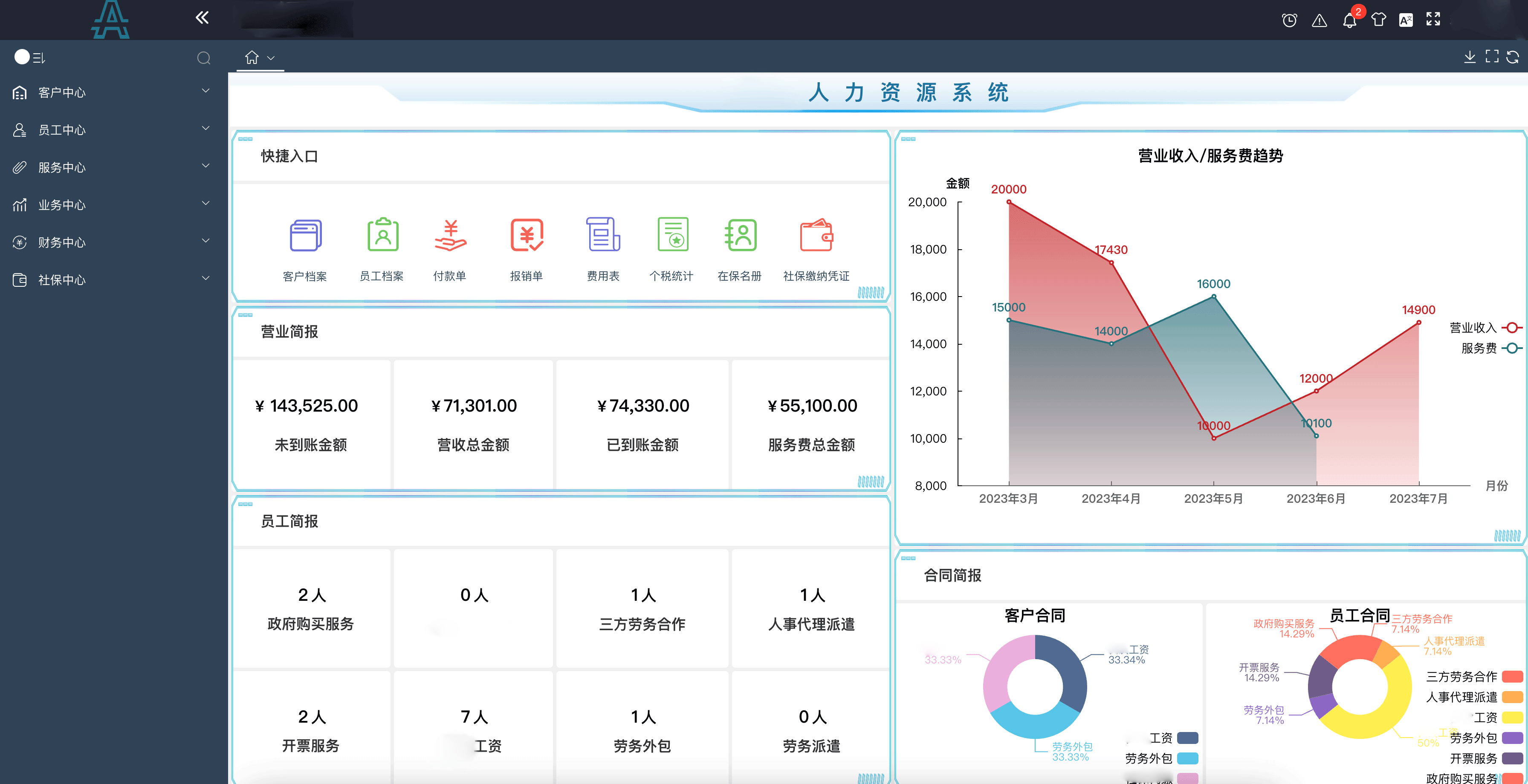
Task: Click the 客户中心 building icon
Action: click(x=20, y=92)
